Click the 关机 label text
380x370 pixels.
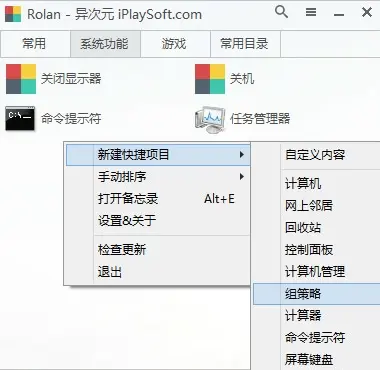242,79
